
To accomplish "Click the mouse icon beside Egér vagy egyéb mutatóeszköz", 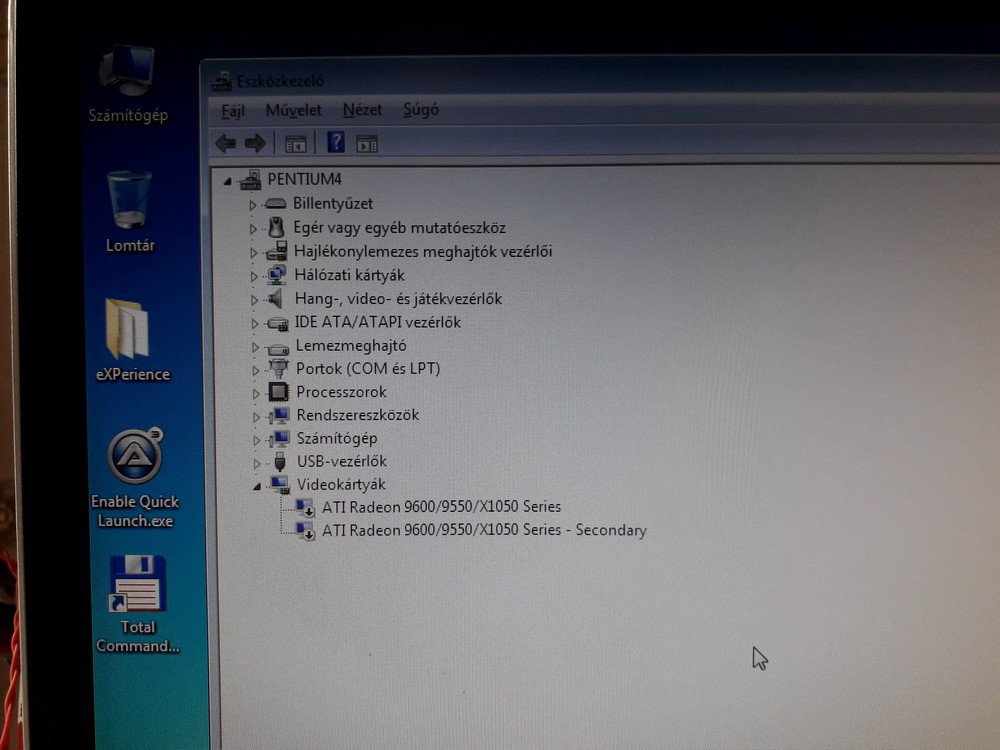I will coord(276,227).
